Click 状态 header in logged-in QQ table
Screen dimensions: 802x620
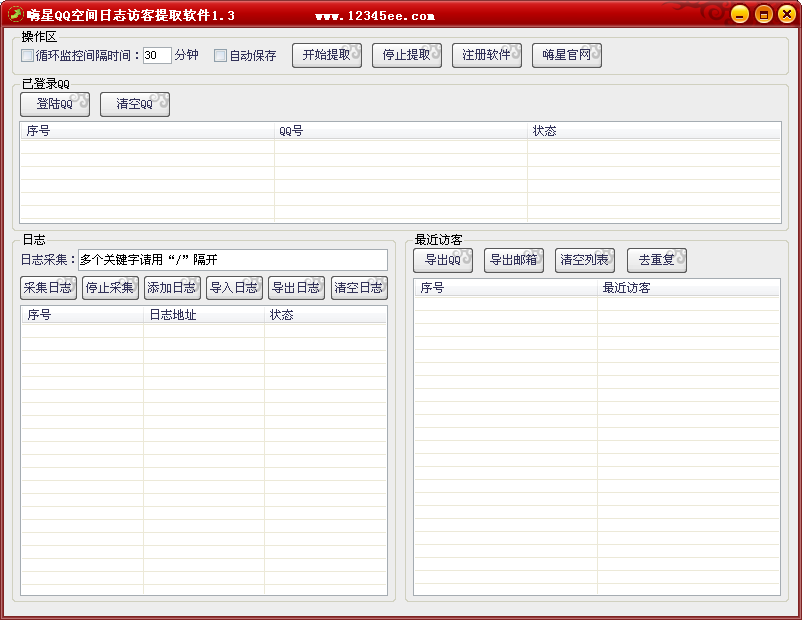click(x=654, y=131)
